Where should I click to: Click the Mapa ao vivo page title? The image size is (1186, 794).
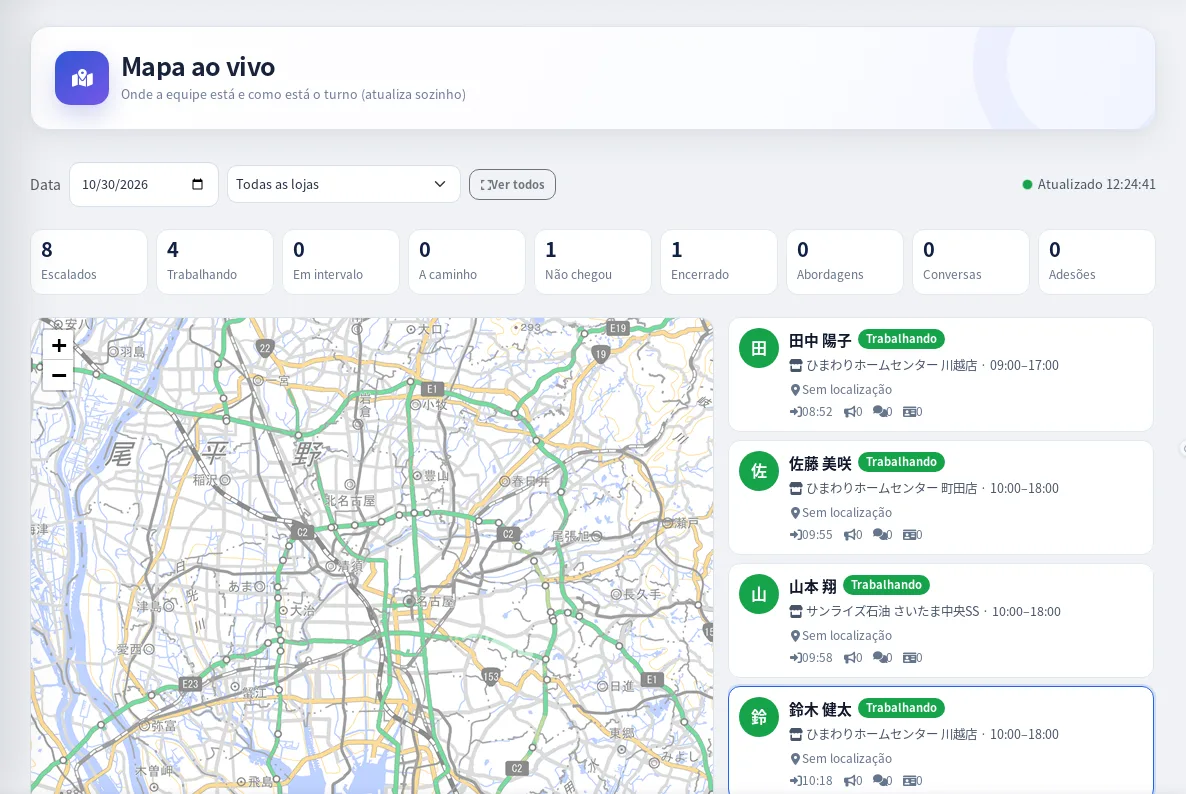click(198, 67)
